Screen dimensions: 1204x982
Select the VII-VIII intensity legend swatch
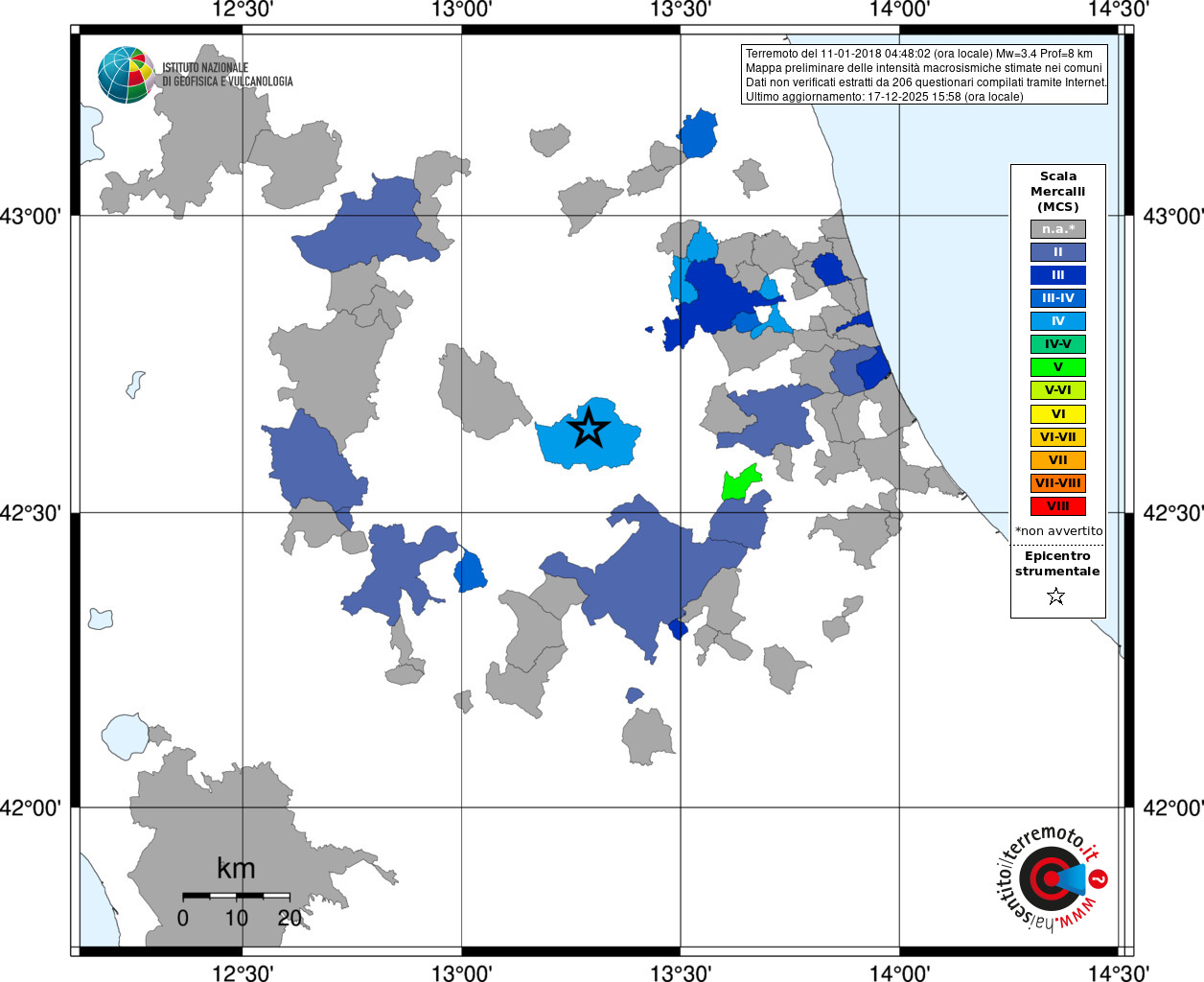point(1058,483)
